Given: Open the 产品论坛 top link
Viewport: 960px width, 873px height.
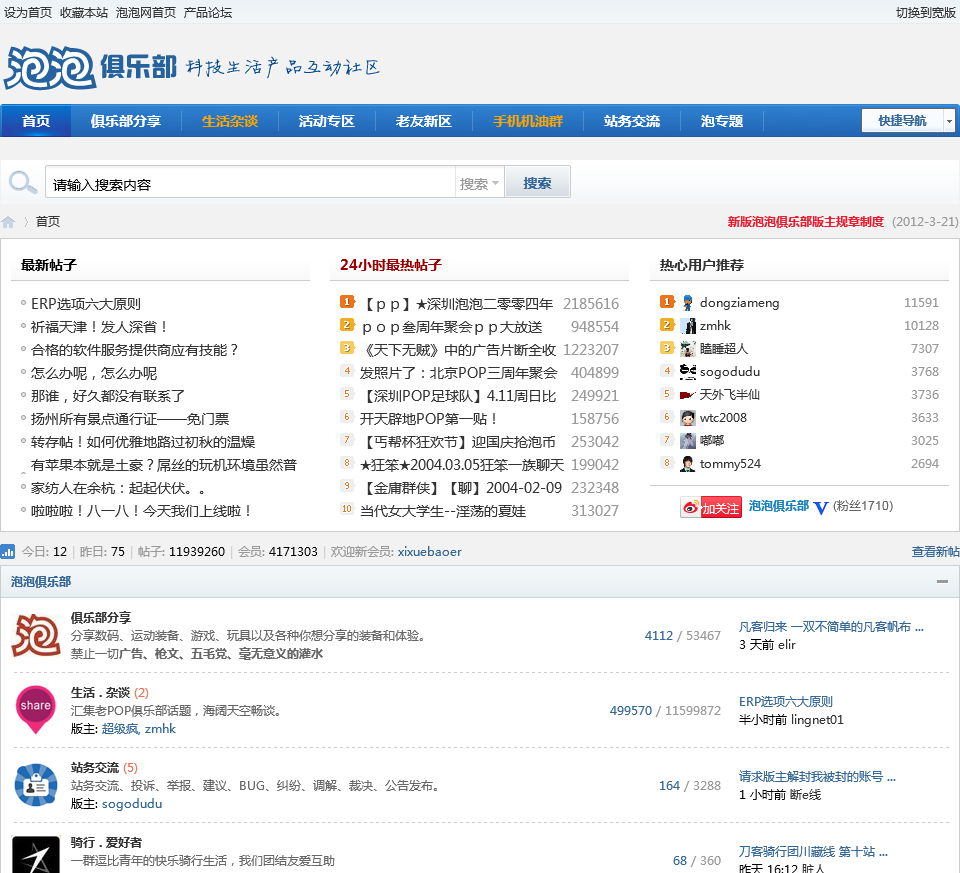Looking at the screenshot, I should pyautogui.click(x=208, y=12).
